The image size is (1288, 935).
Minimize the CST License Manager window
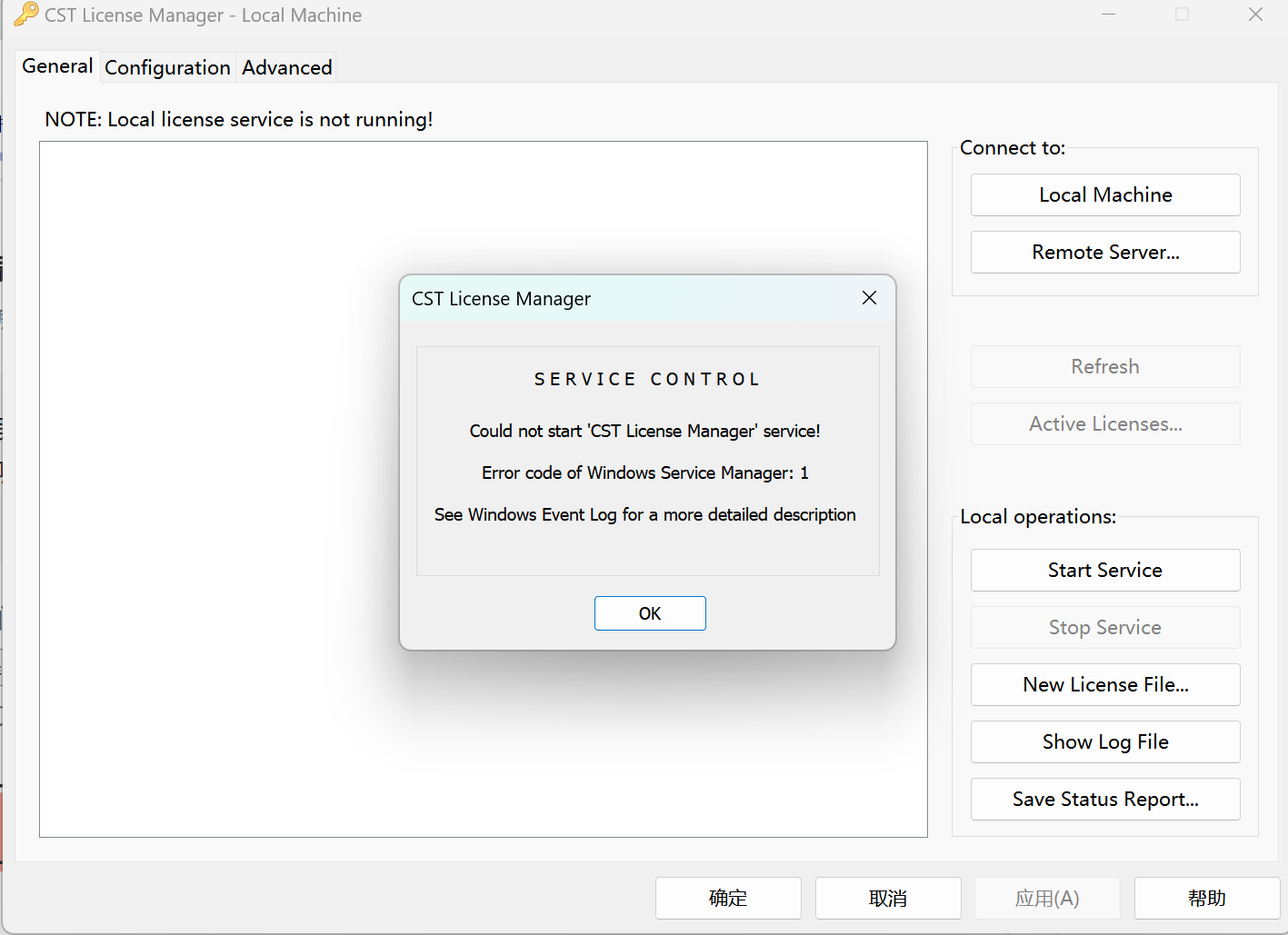(x=1108, y=15)
